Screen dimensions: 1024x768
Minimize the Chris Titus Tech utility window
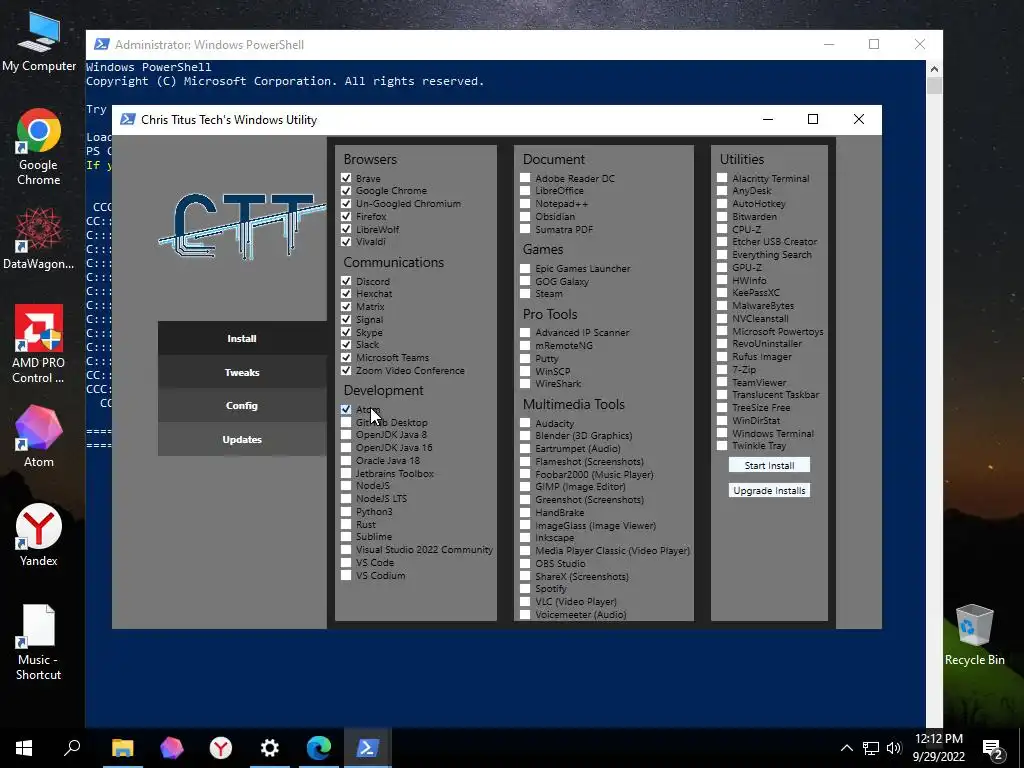pyautogui.click(x=768, y=119)
